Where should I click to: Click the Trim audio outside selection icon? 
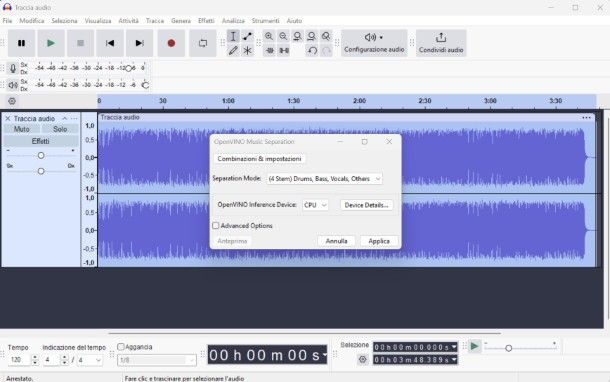pyautogui.click(x=269, y=51)
